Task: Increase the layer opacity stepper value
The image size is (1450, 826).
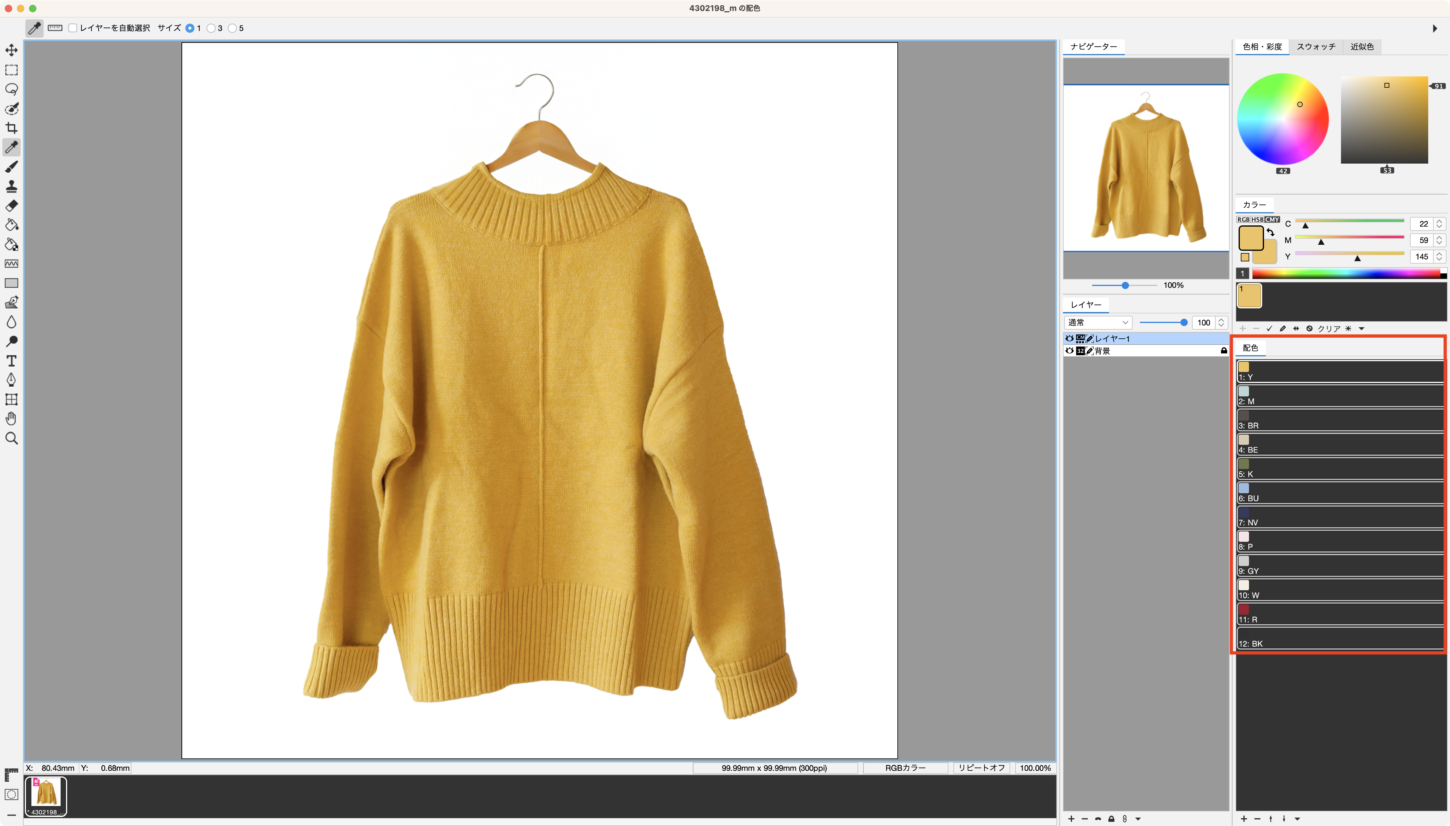Action: tap(1221, 320)
